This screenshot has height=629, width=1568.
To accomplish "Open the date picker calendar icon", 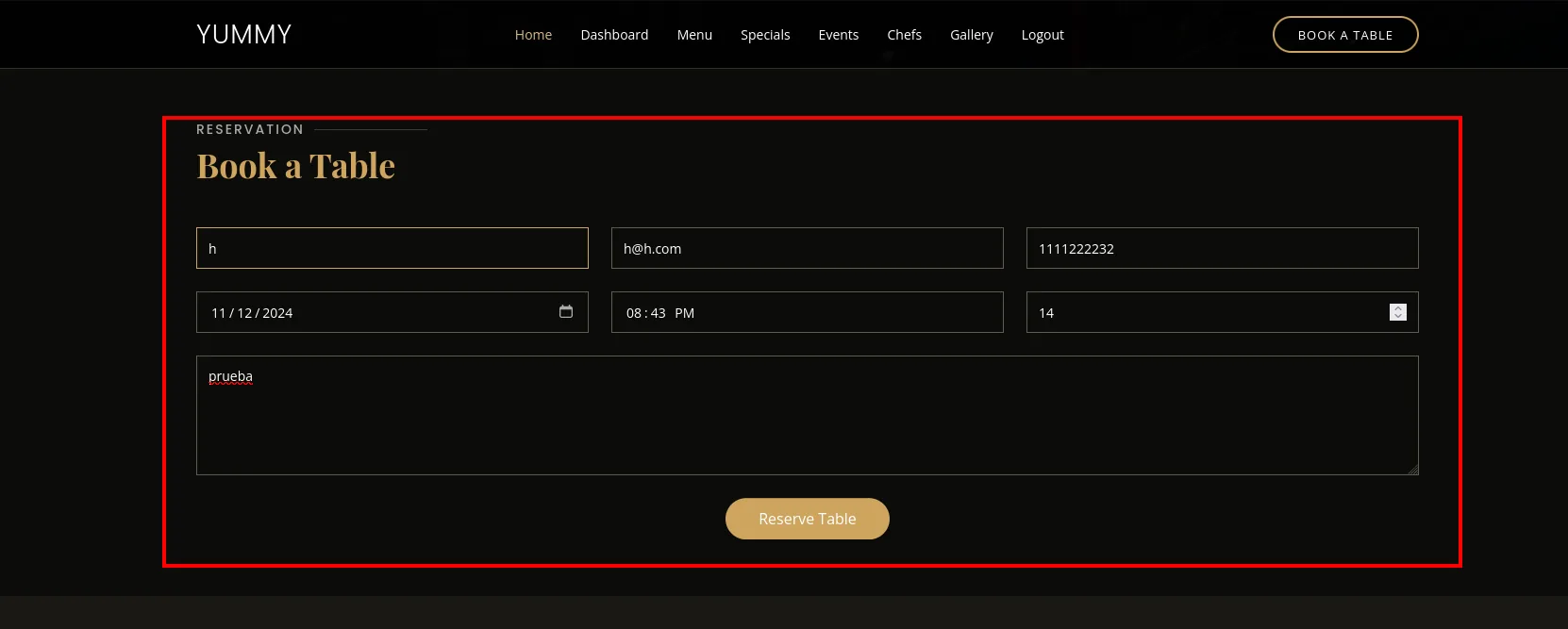I will pos(566,312).
